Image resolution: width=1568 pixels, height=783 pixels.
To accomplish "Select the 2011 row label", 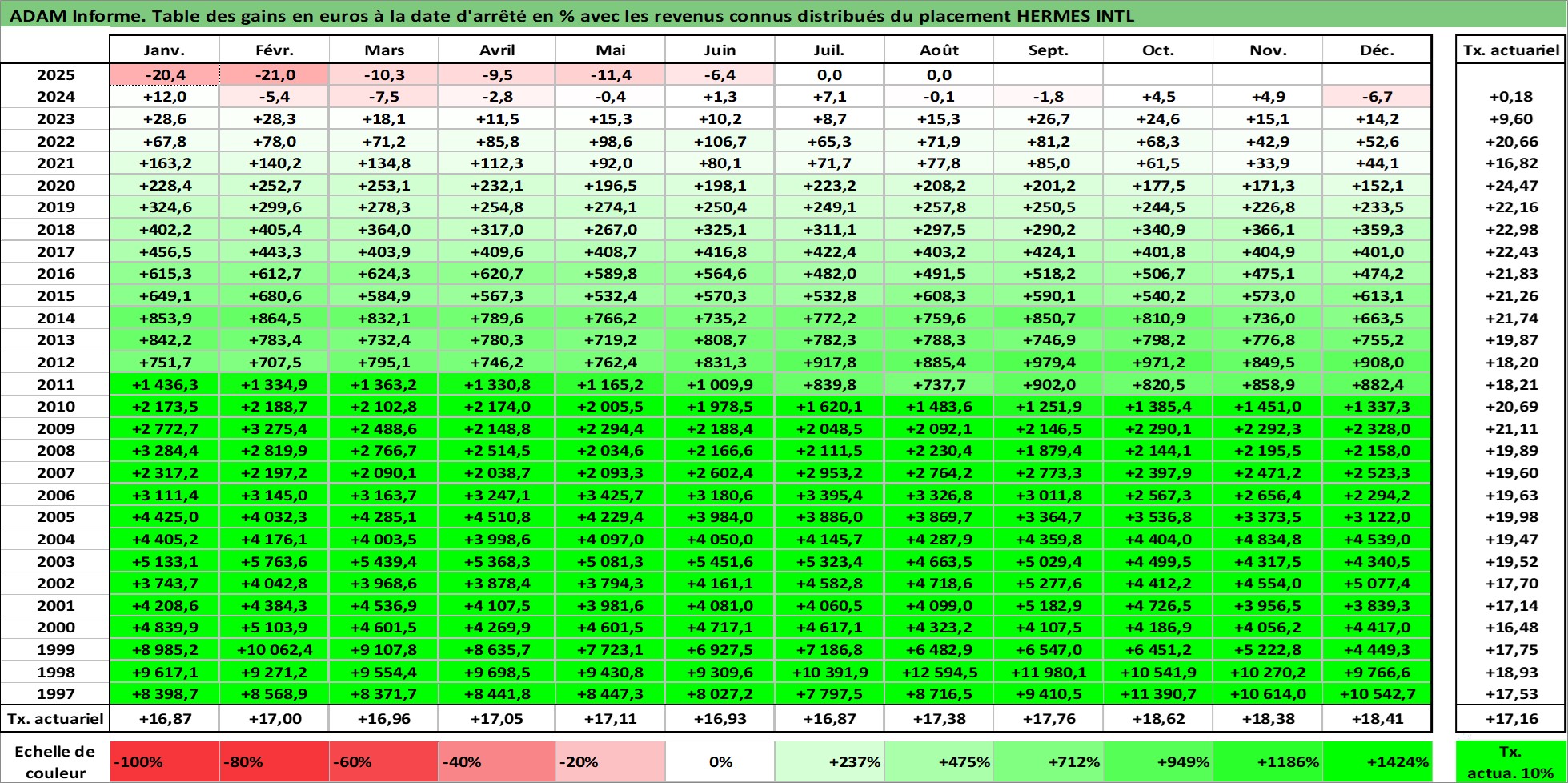I will pos(55,384).
